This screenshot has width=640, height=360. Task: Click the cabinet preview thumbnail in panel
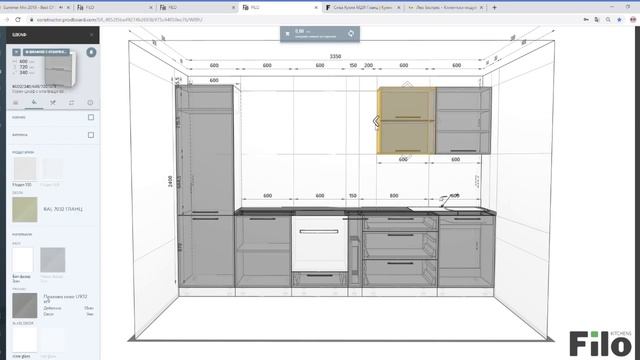[60, 70]
